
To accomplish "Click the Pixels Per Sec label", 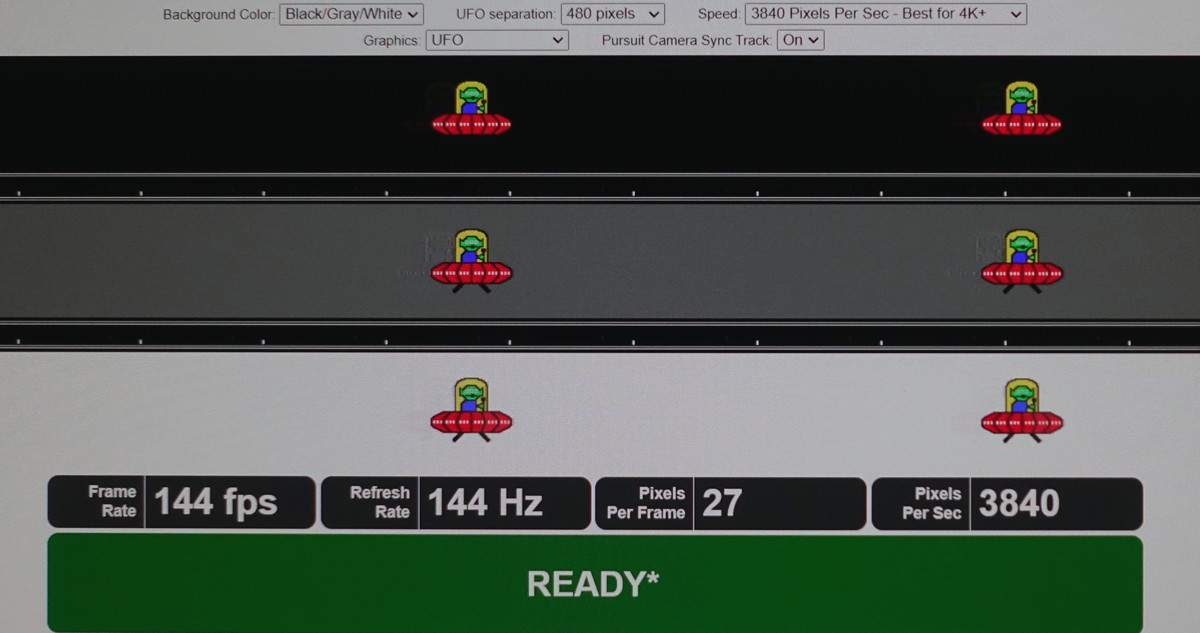I will click(x=932, y=503).
